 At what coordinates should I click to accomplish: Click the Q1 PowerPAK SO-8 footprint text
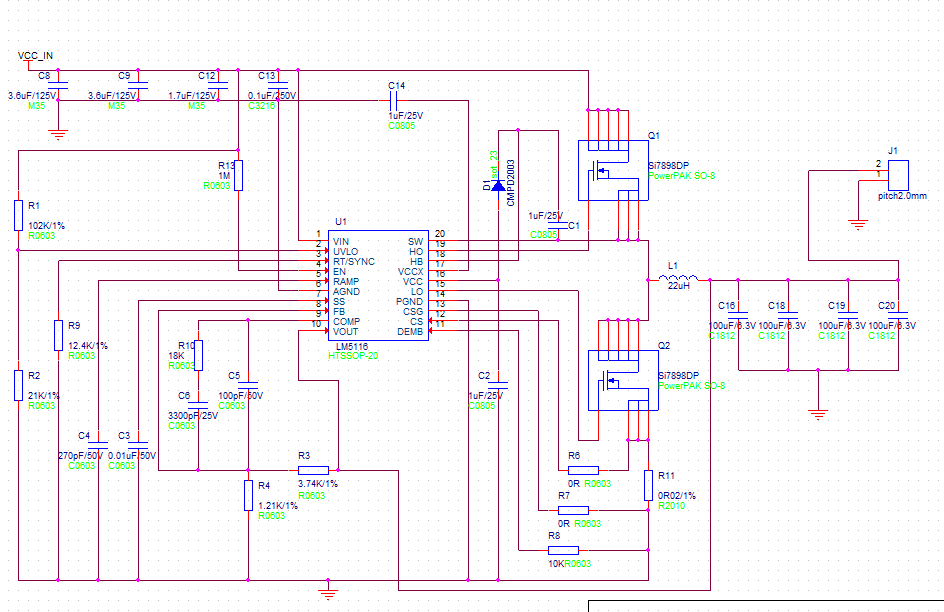point(682,176)
